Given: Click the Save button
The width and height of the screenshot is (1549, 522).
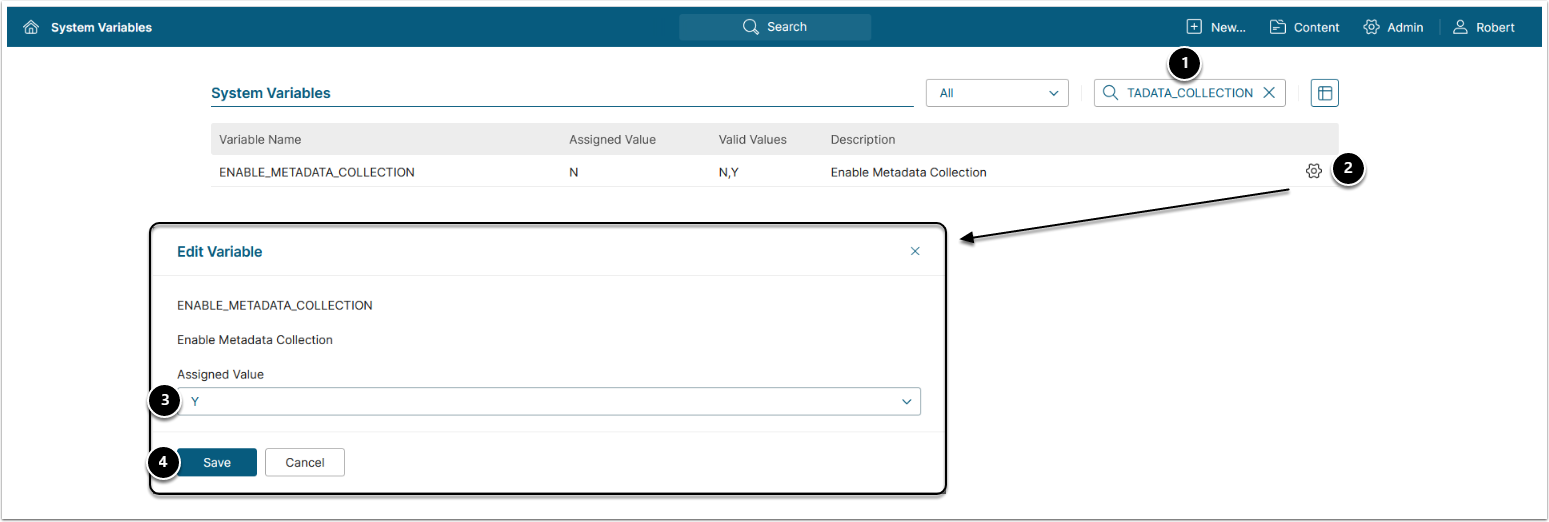Looking at the screenshot, I should pyautogui.click(x=217, y=462).
